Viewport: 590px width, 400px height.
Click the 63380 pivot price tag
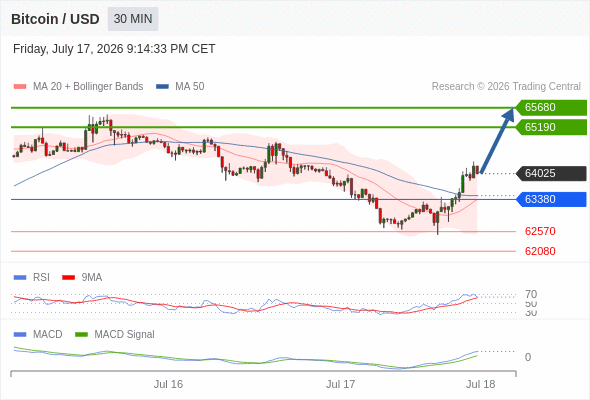(550, 199)
